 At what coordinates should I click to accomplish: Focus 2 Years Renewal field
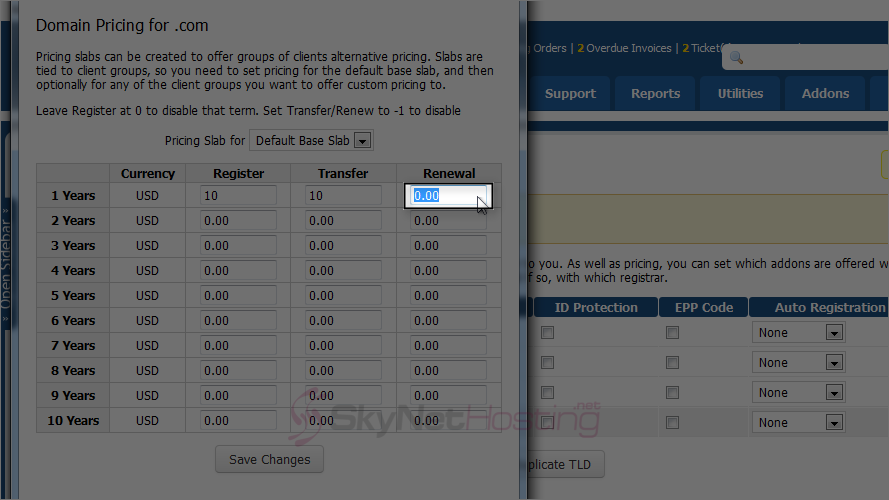(448, 221)
